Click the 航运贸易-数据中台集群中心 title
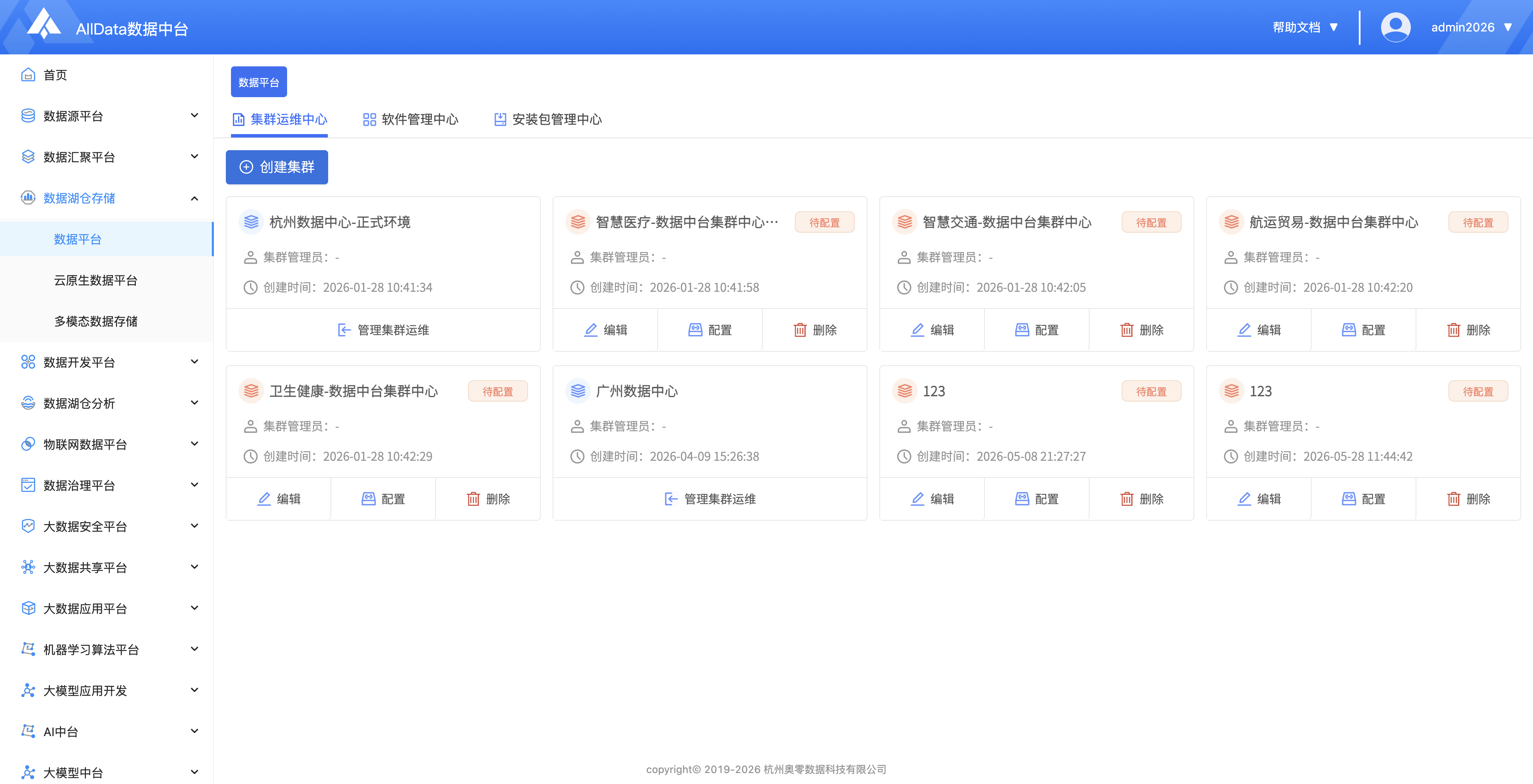 tap(1334, 222)
